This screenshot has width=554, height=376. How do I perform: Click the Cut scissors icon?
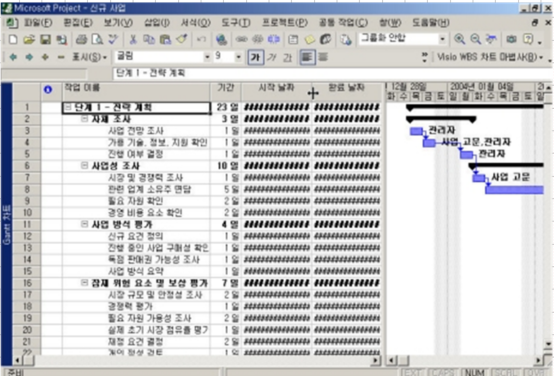pyautogui.click(x=133, y=39)
